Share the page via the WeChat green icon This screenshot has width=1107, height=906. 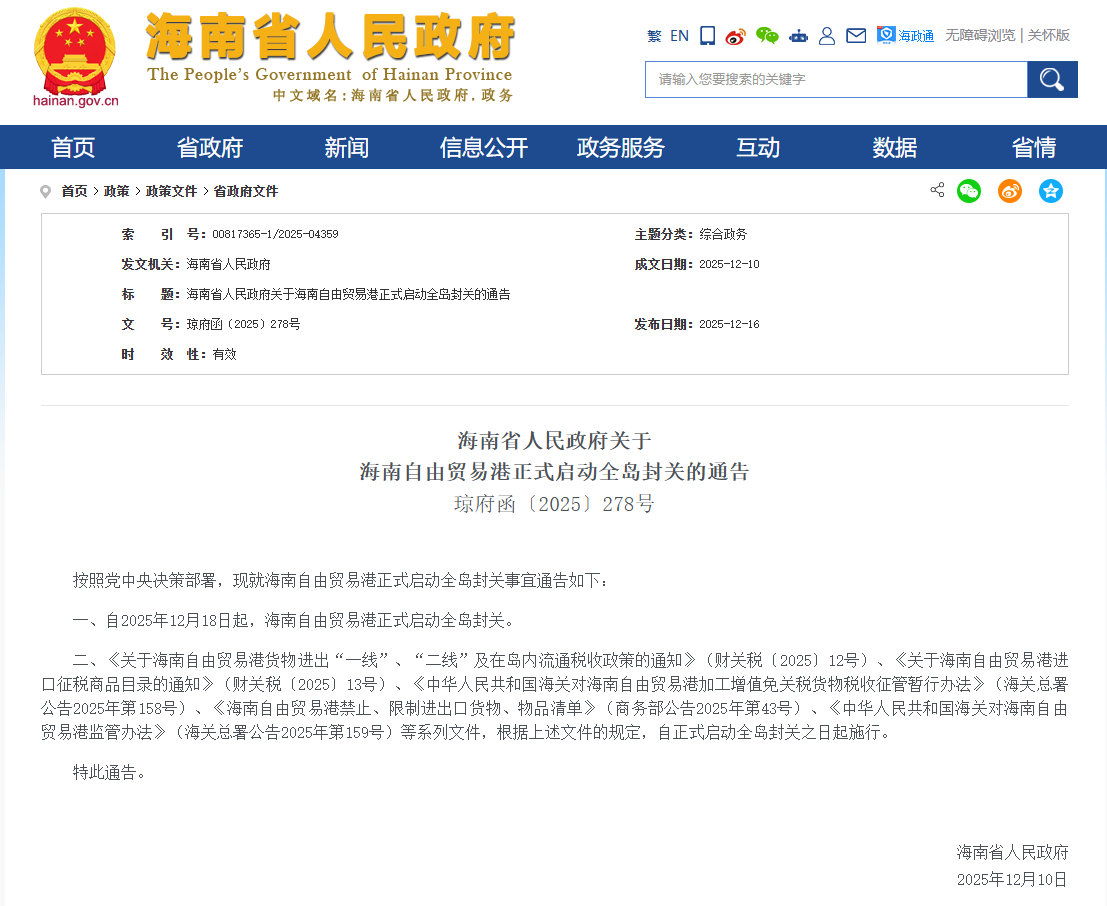[969, 191]
